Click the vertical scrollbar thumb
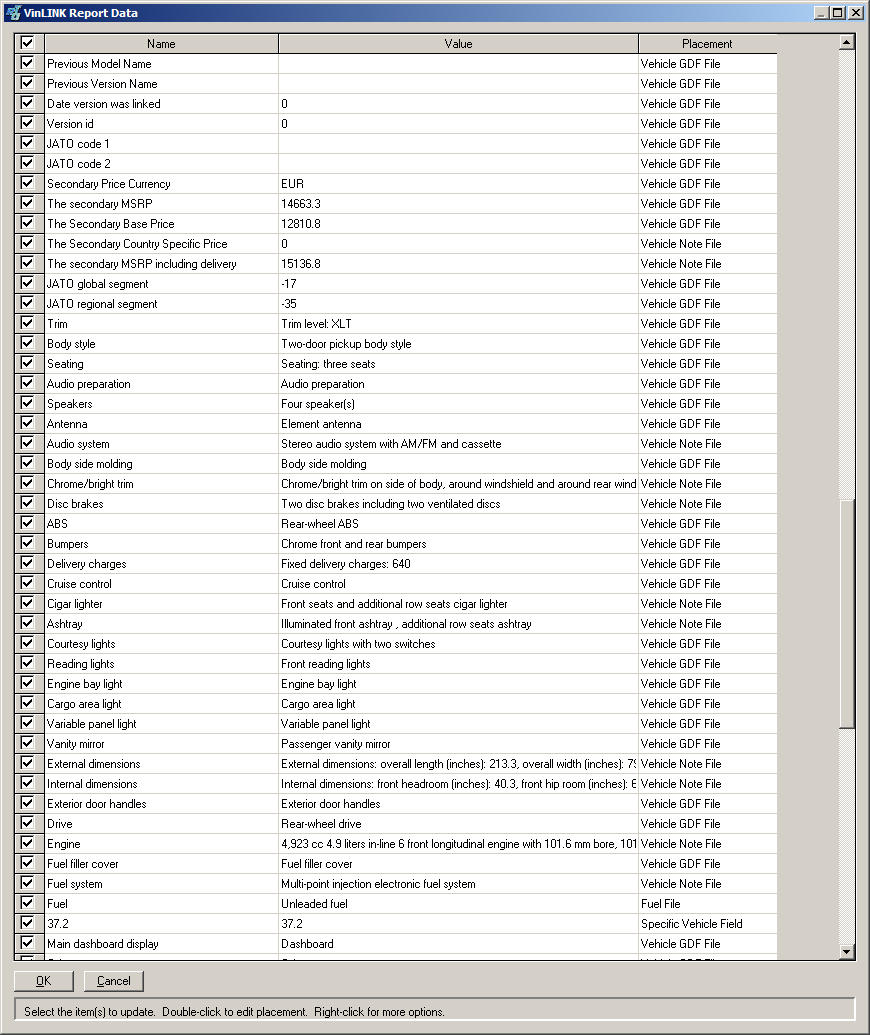 point(847,610)
